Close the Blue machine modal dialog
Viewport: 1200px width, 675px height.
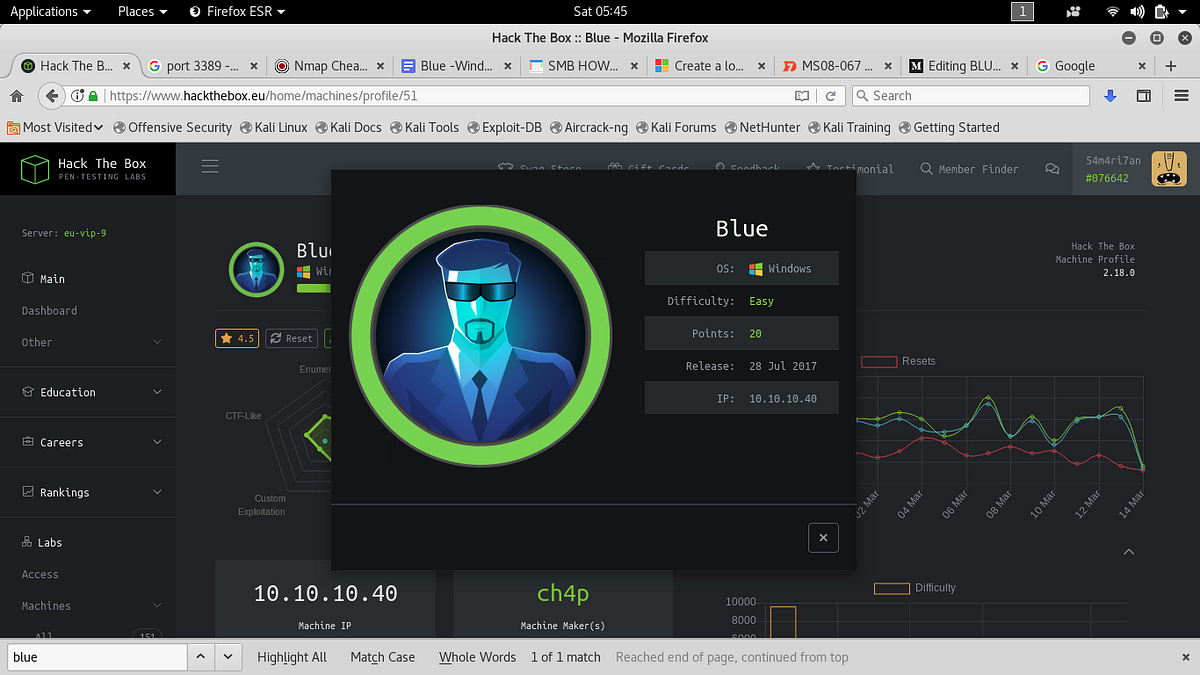tap(823, 537)
